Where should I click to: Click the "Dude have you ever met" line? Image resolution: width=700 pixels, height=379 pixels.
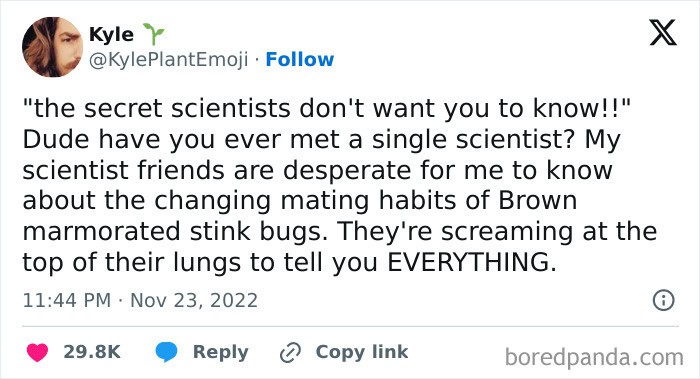pos(321,140)
